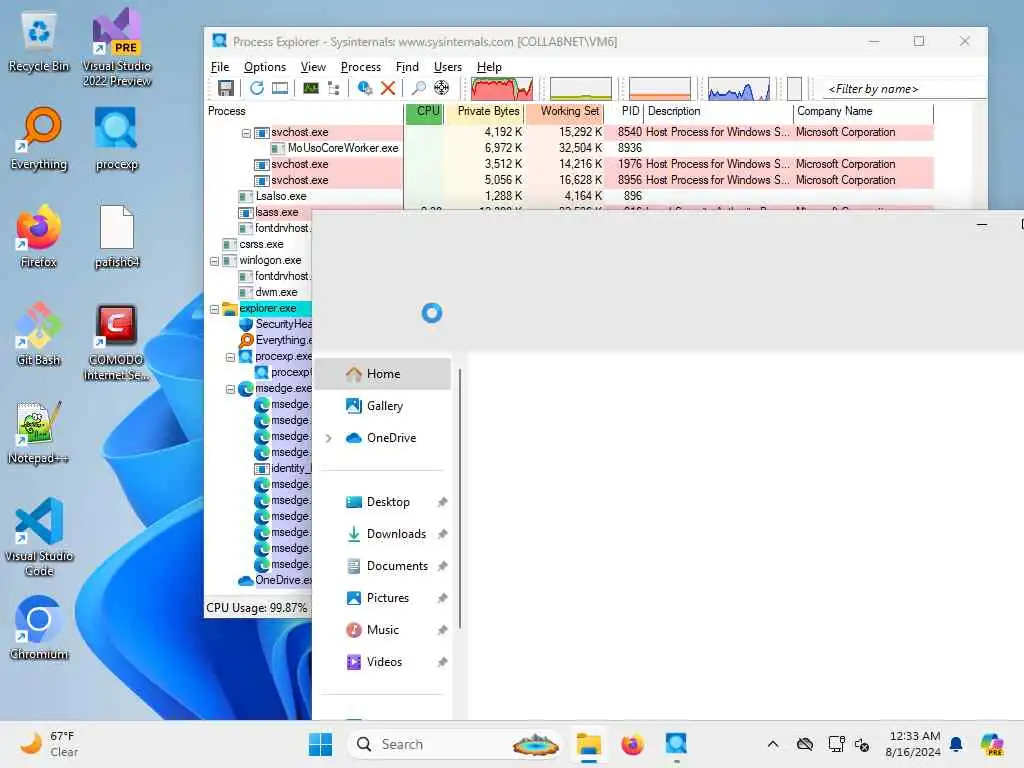The image size is (1024, 768).
Task: Select the Notepad++ desktop shortcut
Action: tap(39, 432)
